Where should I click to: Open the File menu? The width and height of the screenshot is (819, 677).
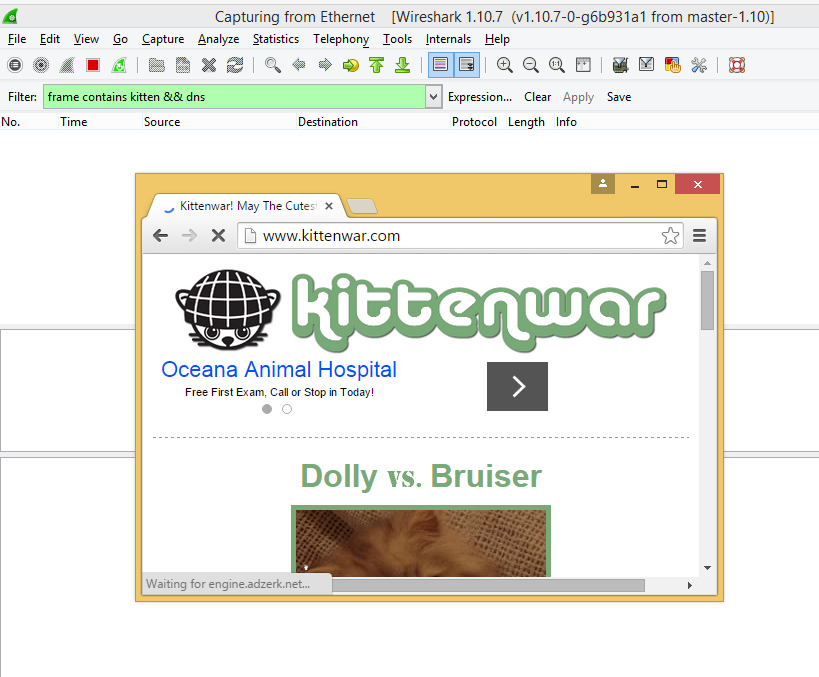(17, 39)
